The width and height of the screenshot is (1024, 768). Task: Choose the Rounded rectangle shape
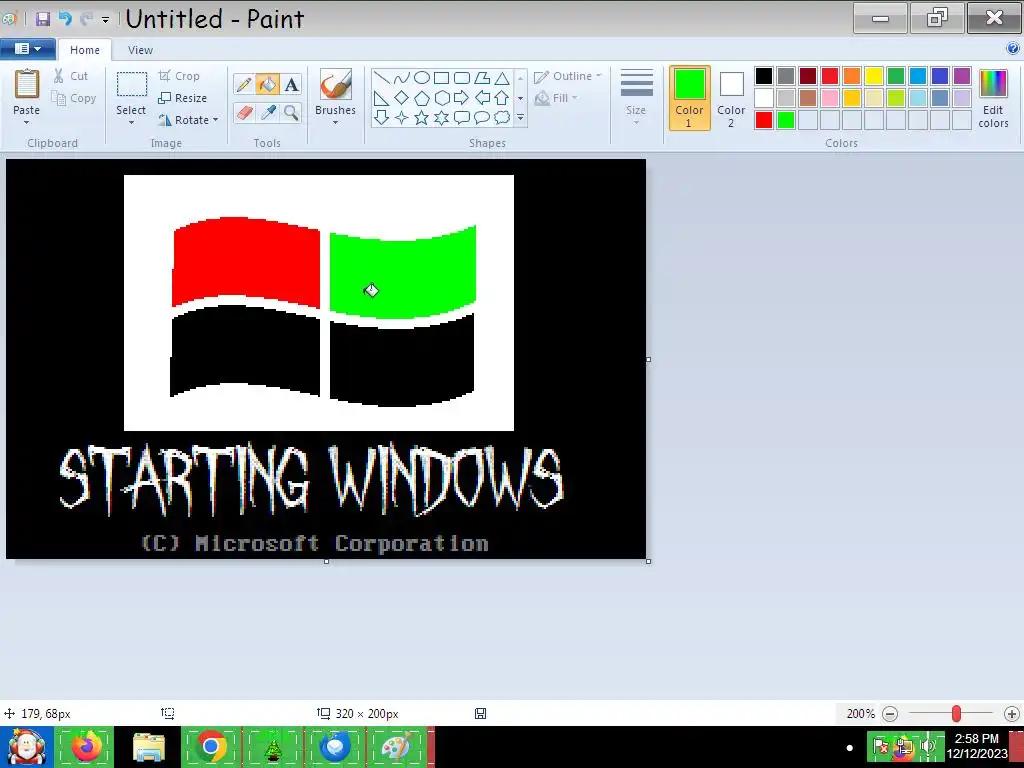[462, 78]
